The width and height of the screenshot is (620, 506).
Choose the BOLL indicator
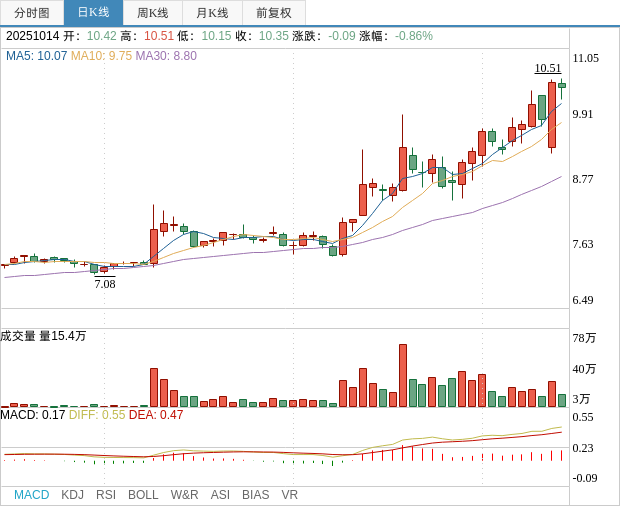pyautogui.click(x=143, y=495)
